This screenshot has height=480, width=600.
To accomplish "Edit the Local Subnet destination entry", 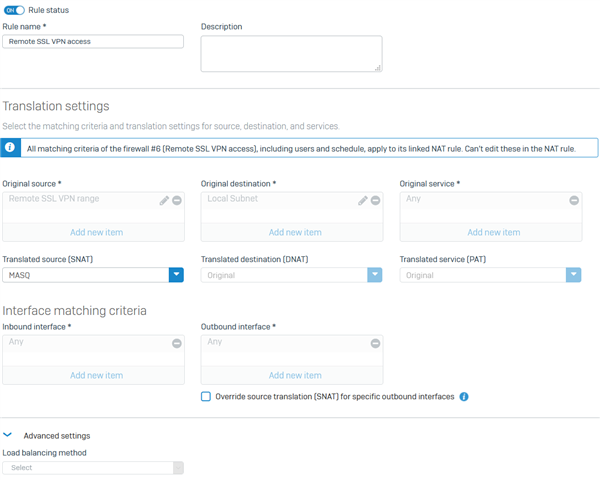I will coord(363,201).
